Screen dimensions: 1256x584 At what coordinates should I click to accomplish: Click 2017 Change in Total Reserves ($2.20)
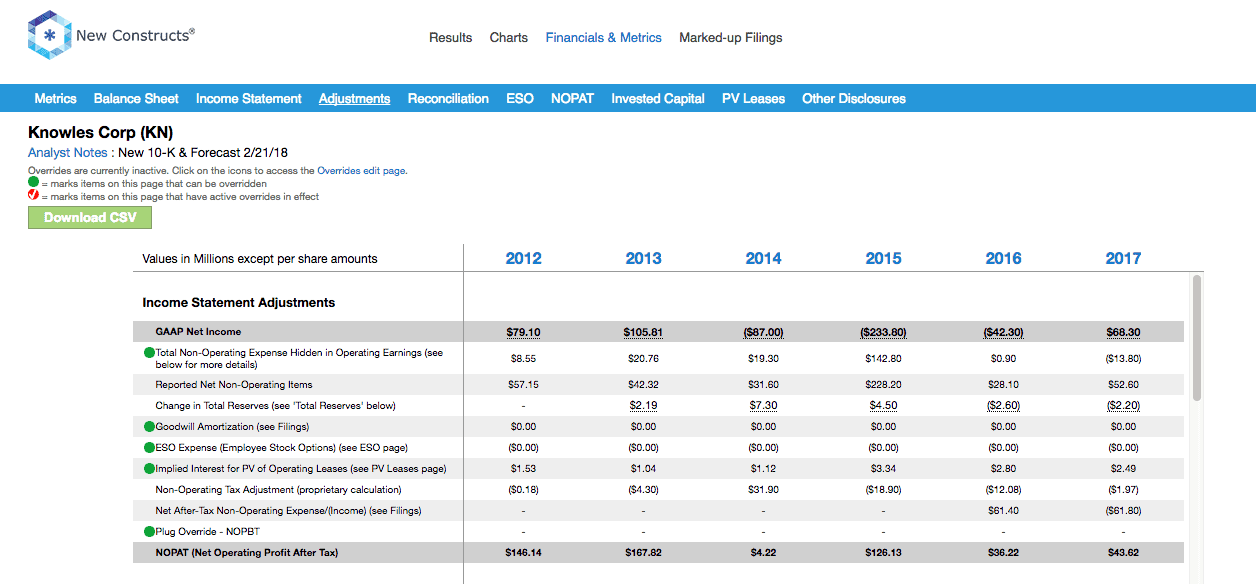click(x=1123, y=406)
